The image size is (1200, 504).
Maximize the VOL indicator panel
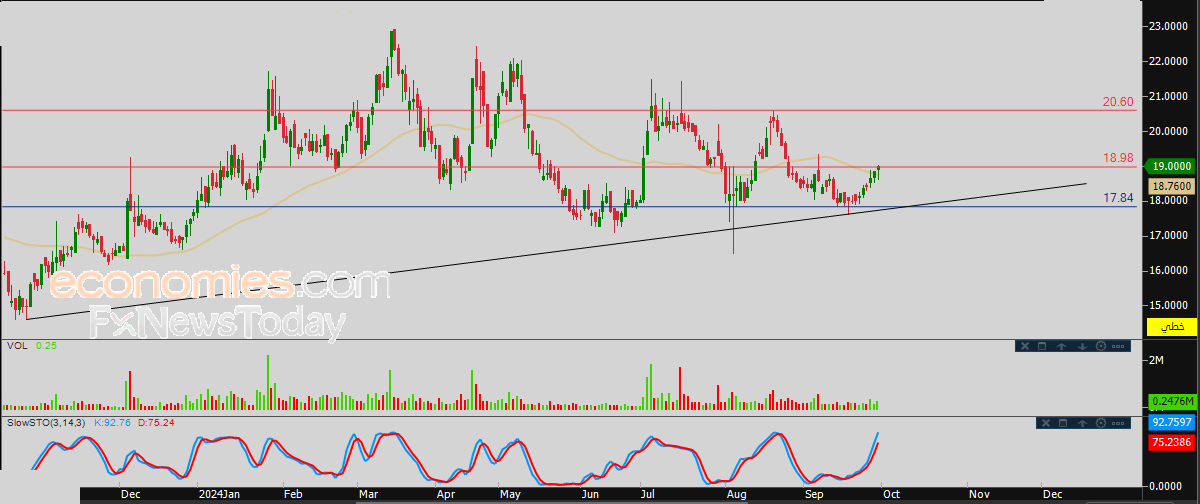pyautogui.click(x=1042, y=346)
